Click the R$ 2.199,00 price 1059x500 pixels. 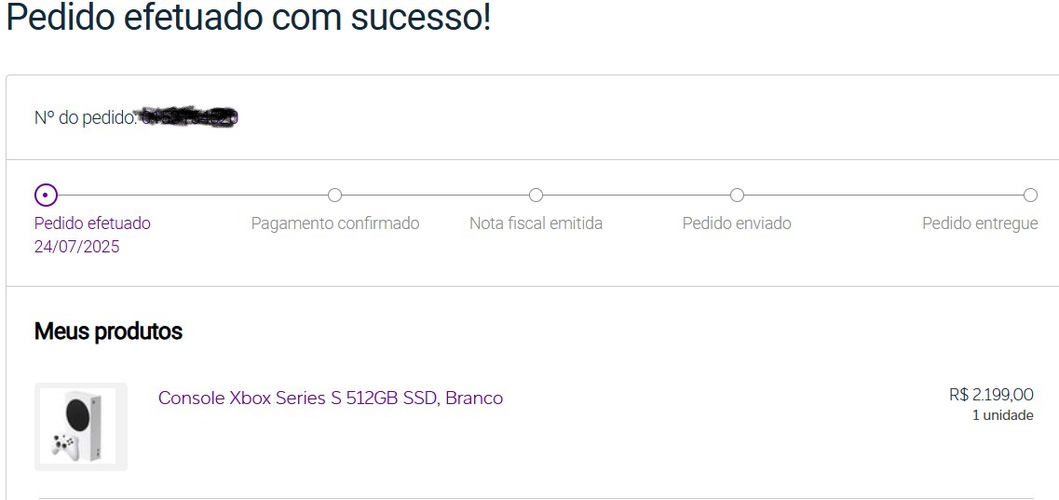pyautogui.click(x=991, y=395)
